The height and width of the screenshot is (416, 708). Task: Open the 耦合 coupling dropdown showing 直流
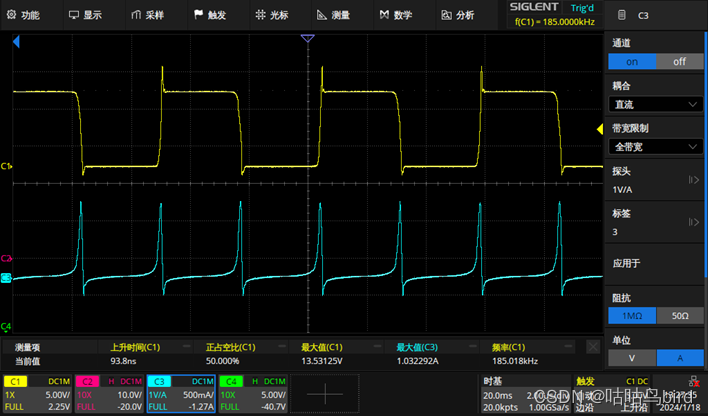click(656, 104)
